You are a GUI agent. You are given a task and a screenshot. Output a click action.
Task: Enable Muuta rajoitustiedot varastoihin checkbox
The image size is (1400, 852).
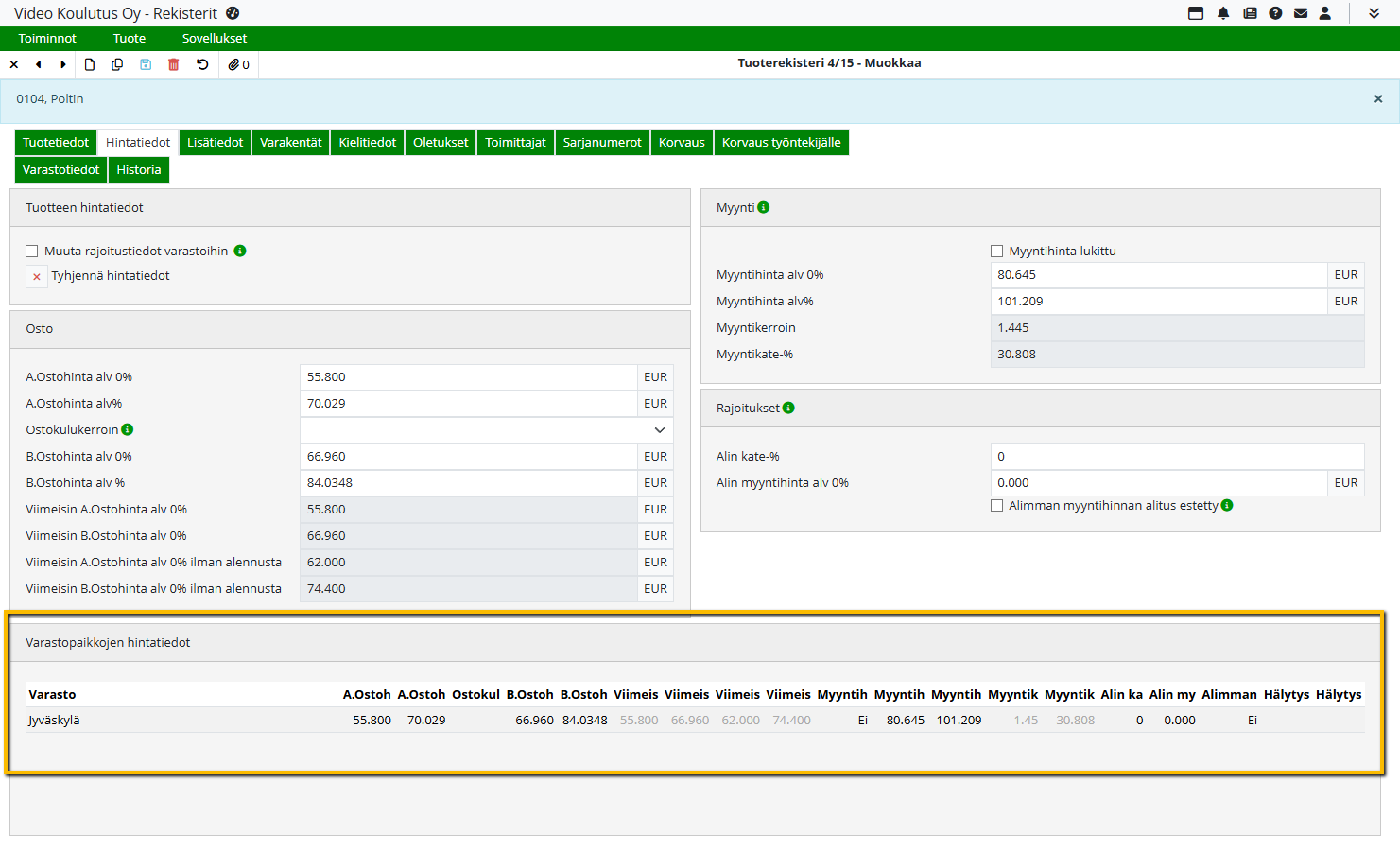coord(32,252)
